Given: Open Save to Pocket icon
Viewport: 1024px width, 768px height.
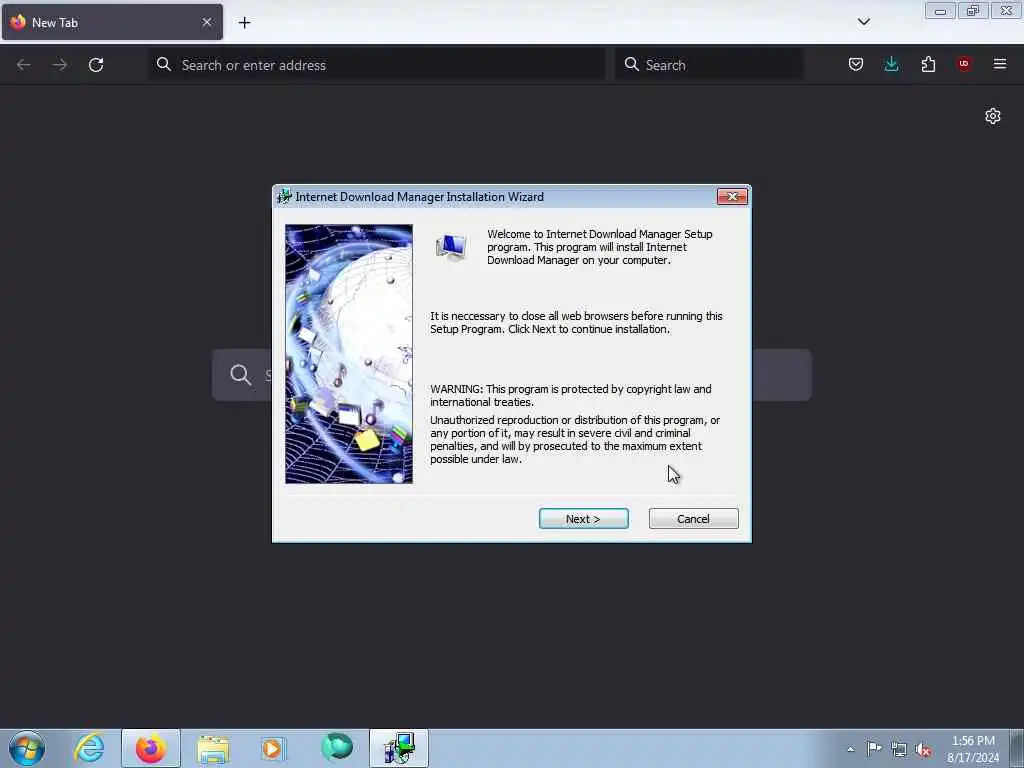Looking at the screenshot, I should (856, 64).
